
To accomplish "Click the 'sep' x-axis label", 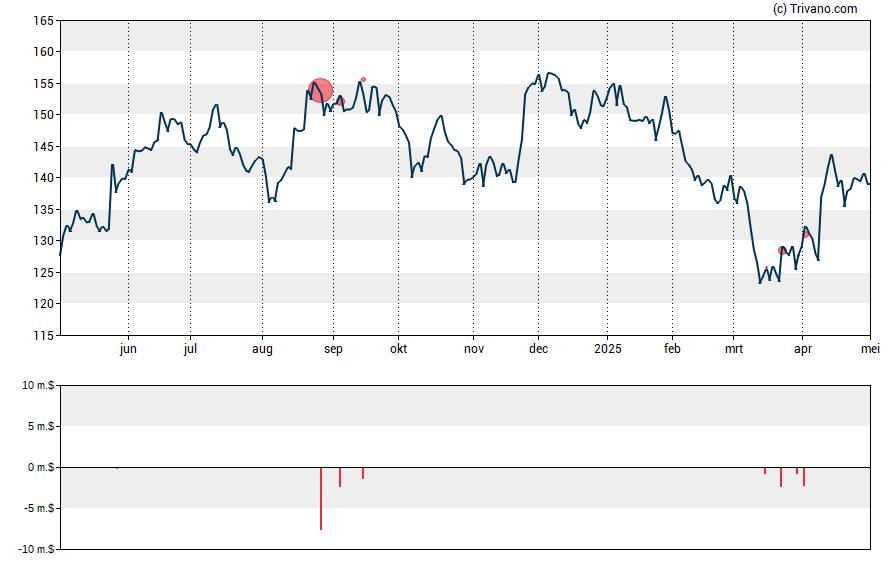I will click(x=334, y=349).
